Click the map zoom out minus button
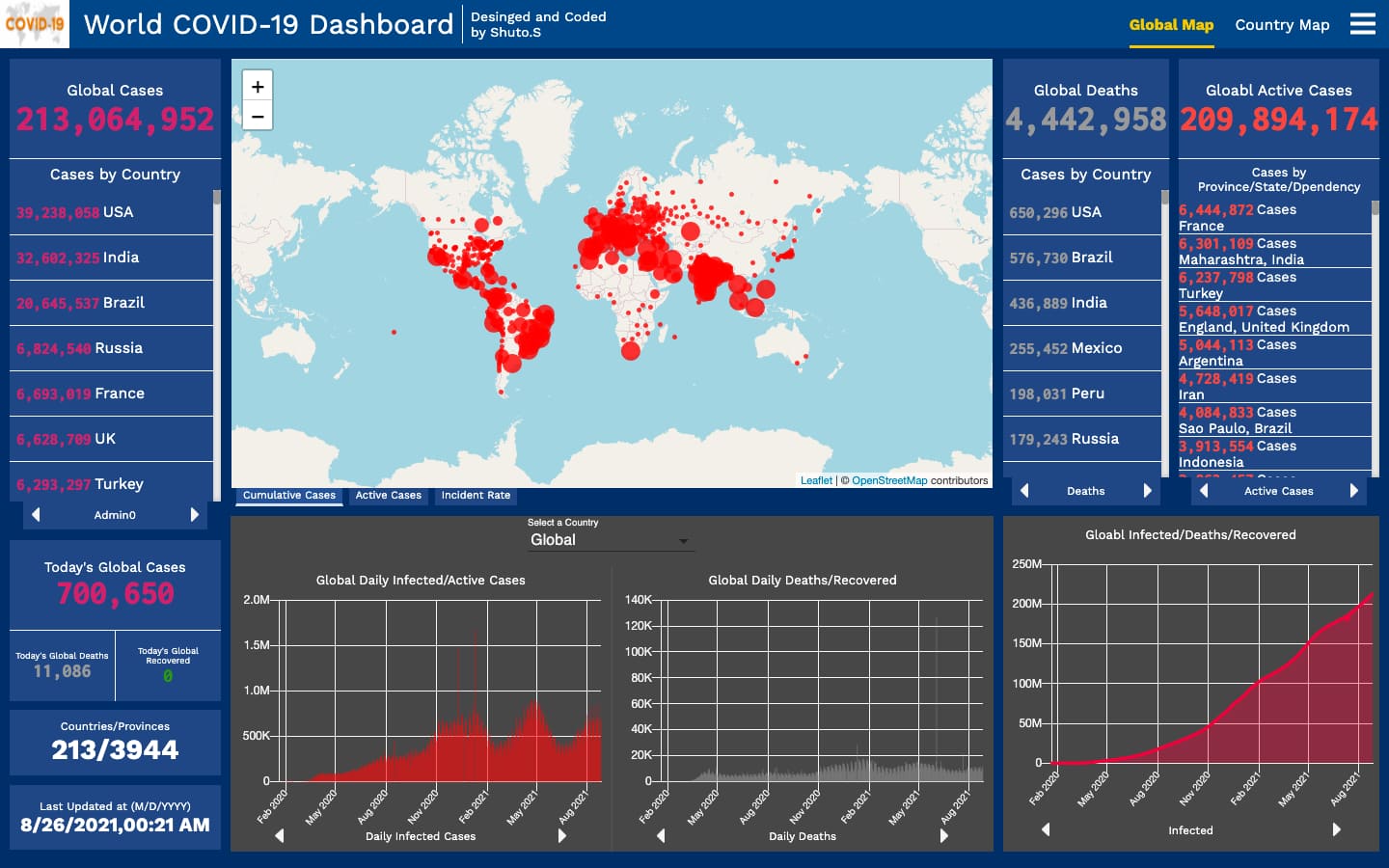 tap(258, 116)
